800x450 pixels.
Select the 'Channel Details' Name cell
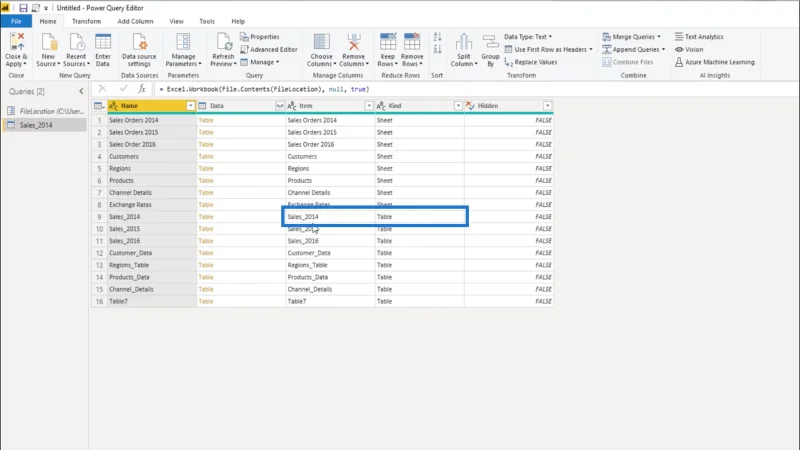152,193
